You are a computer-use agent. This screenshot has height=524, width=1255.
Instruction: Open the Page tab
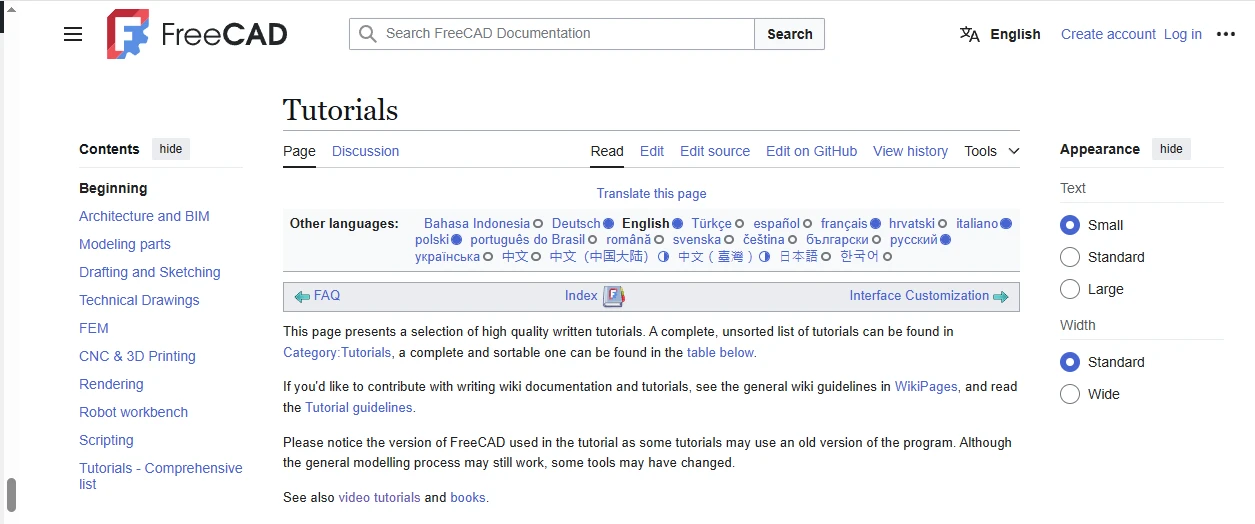(299, 151)
